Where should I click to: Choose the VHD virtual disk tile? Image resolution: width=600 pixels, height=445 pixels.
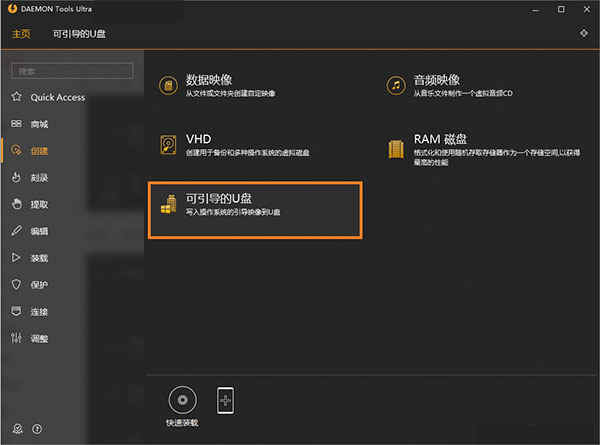235,145
